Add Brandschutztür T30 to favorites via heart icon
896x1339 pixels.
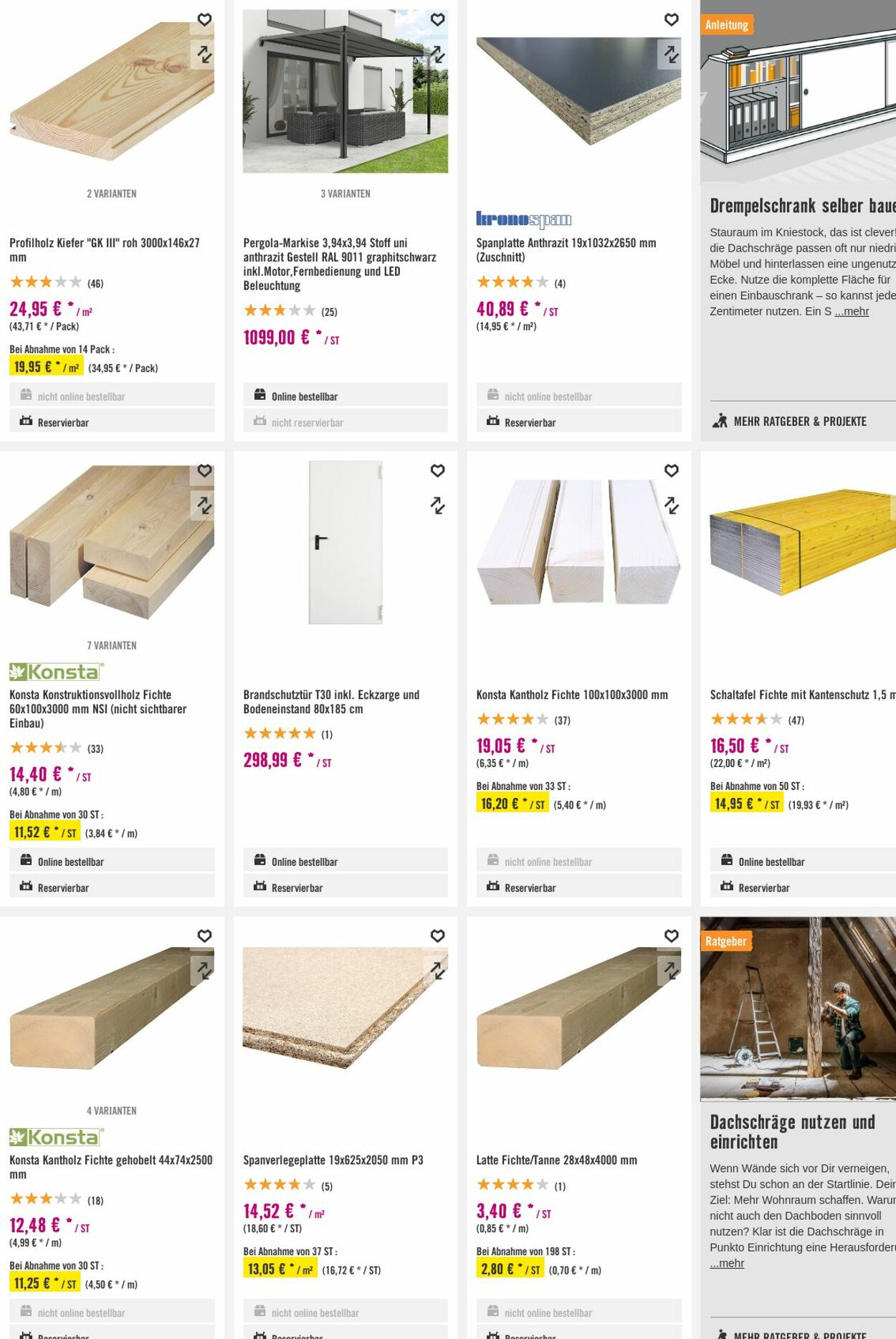click(x=438, y=472)
